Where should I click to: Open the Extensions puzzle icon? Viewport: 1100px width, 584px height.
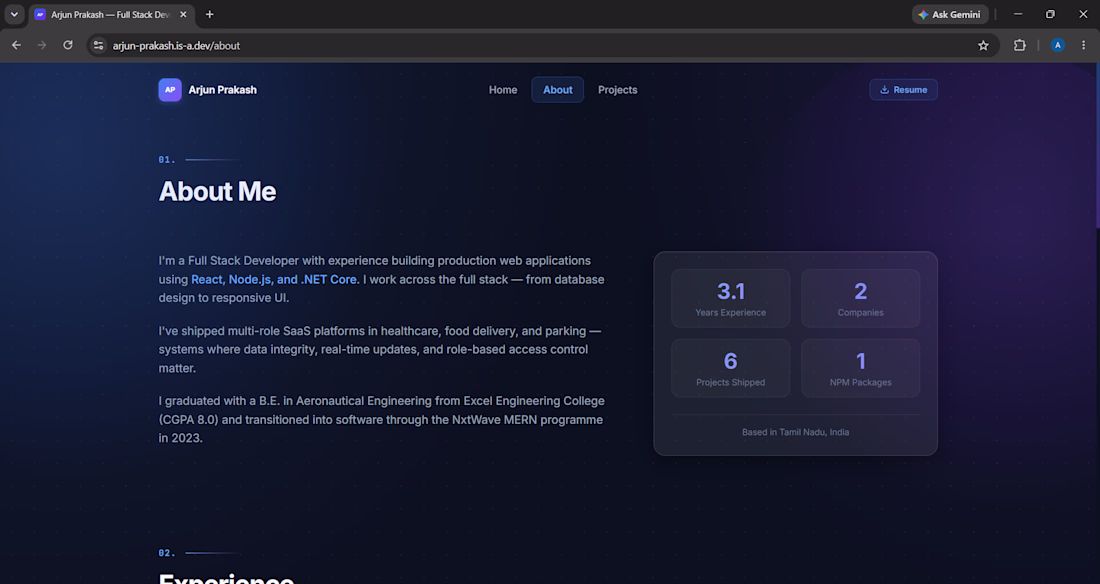[1019, 45]
